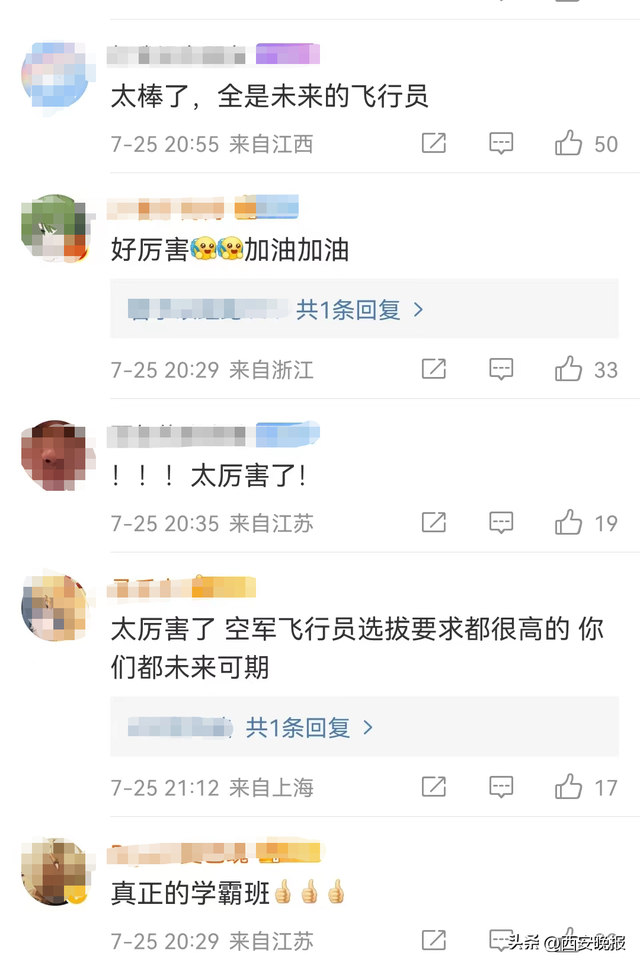This screenshot has width=640, height=965.
Task: Open username above 真正的学霸班 comment
Action: tap(177, 853)
